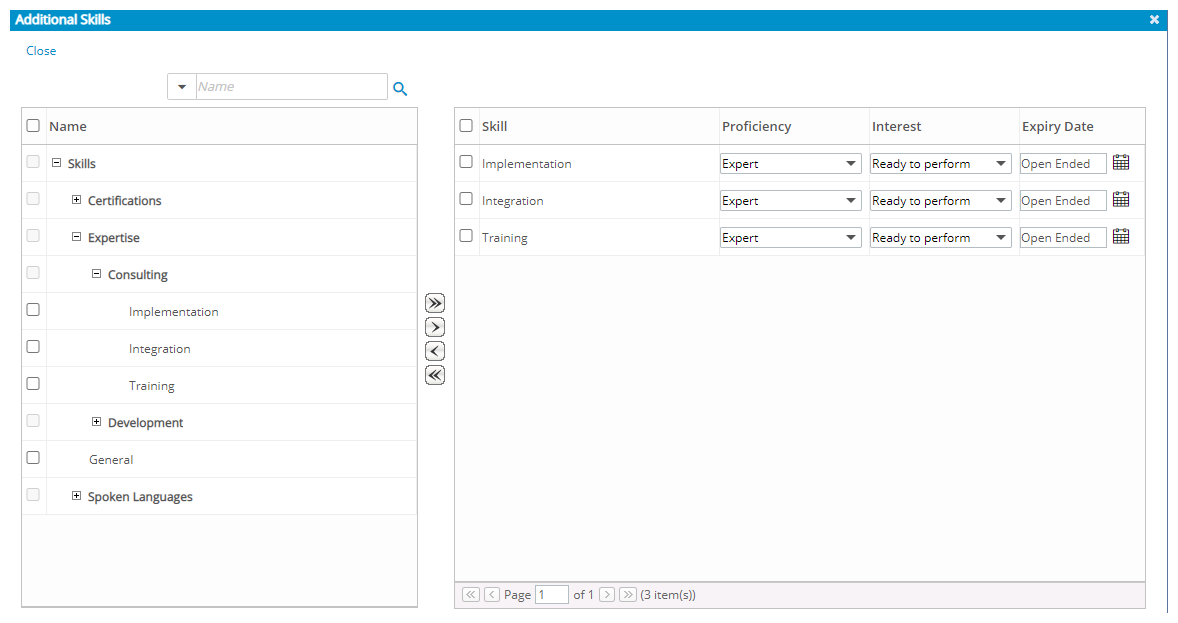Click the Proficiency column header

tap(757, 126)
